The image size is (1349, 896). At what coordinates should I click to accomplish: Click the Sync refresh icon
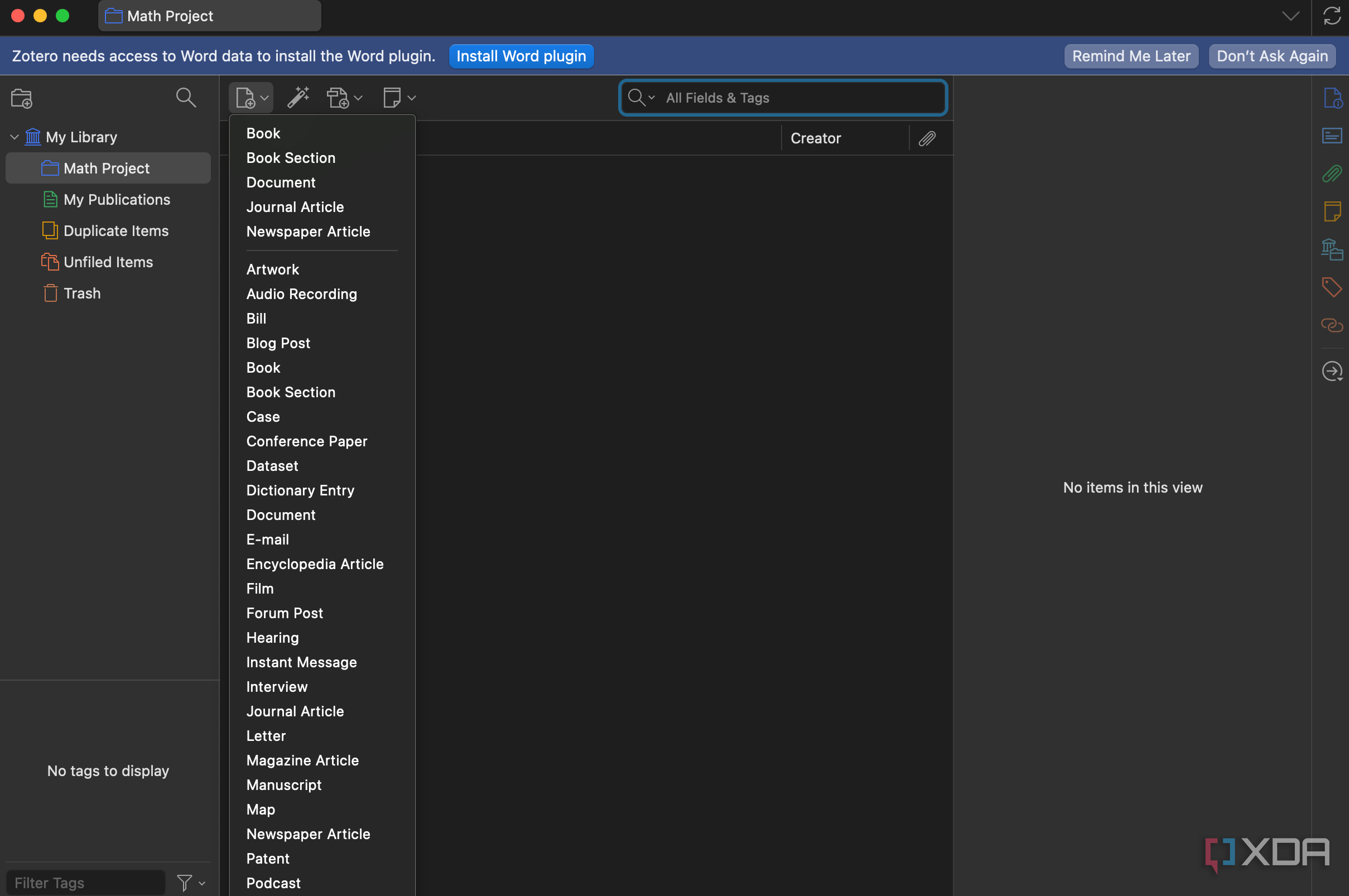(x=1331, y=16)
